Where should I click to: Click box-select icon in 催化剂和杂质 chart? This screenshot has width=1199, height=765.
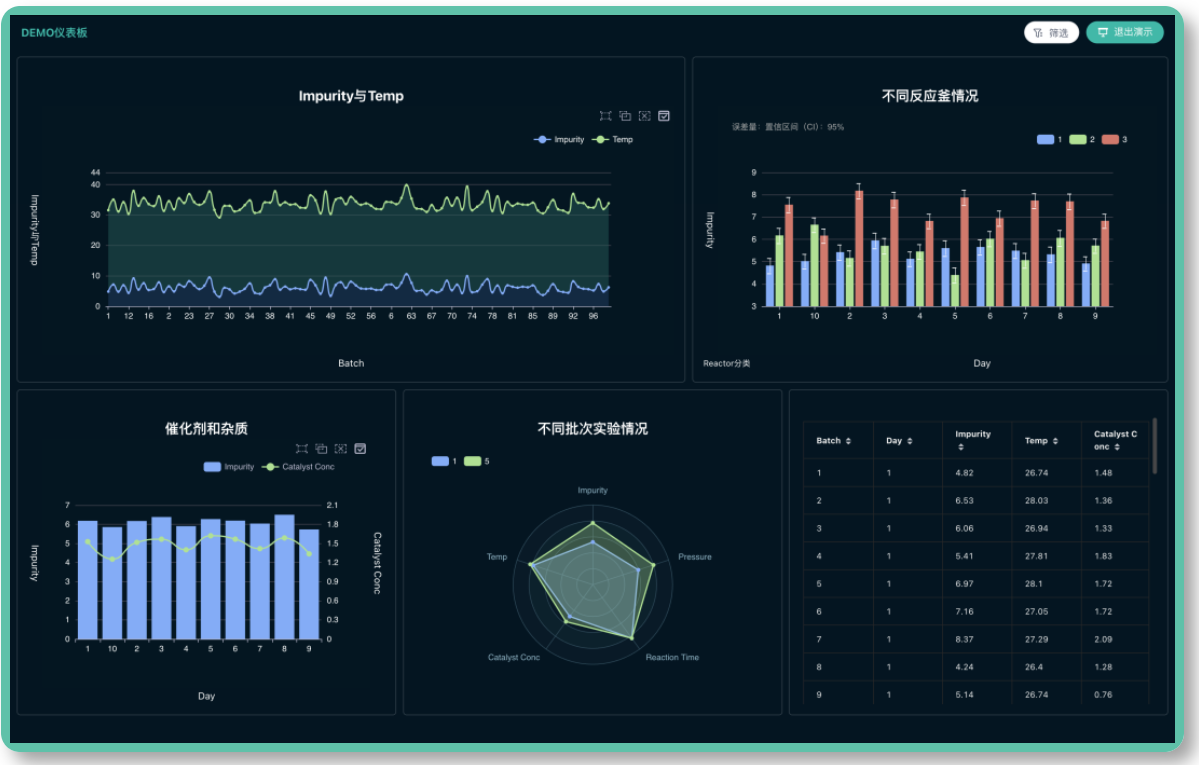[x=302, y=449]
